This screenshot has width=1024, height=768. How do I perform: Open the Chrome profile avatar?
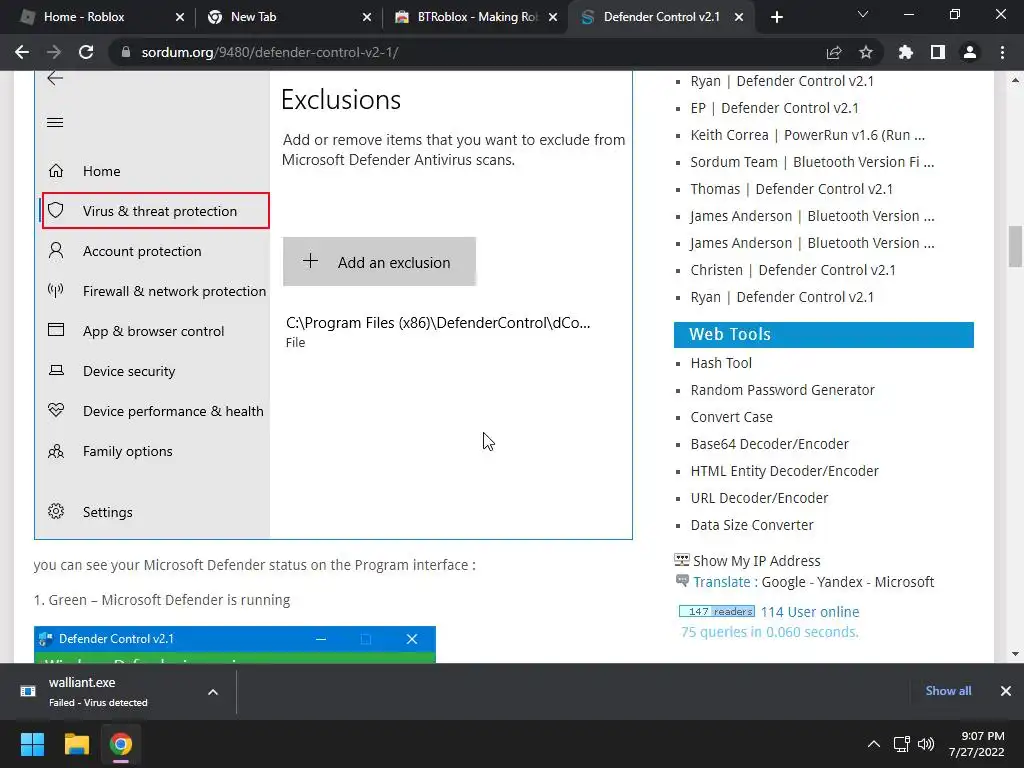(970, 52)
